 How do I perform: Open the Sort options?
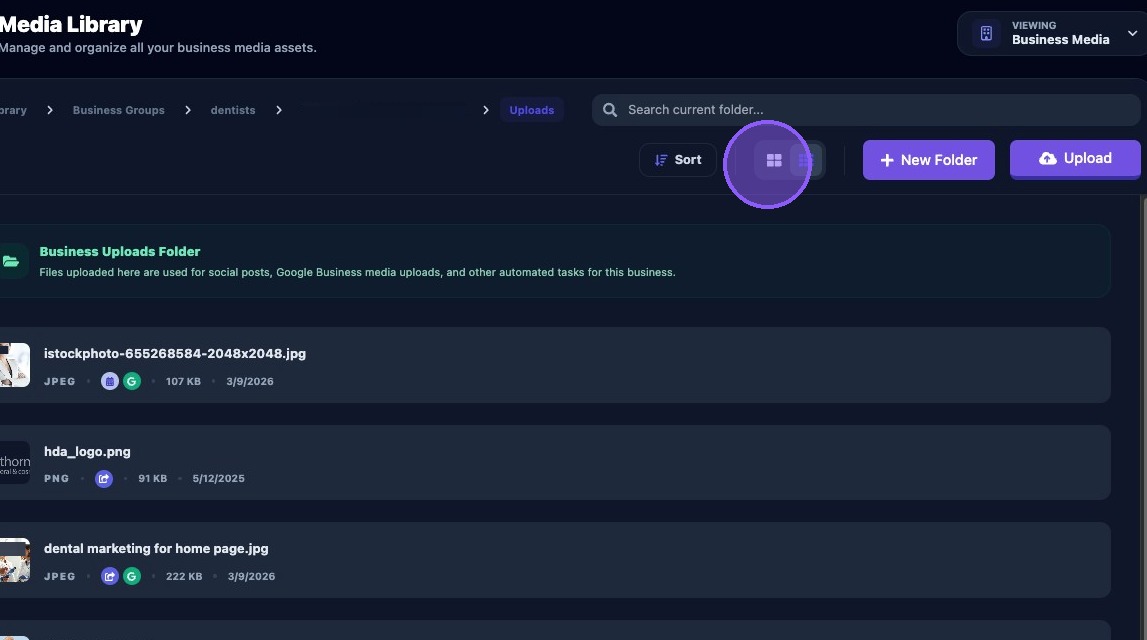click(x=677, y=159)
